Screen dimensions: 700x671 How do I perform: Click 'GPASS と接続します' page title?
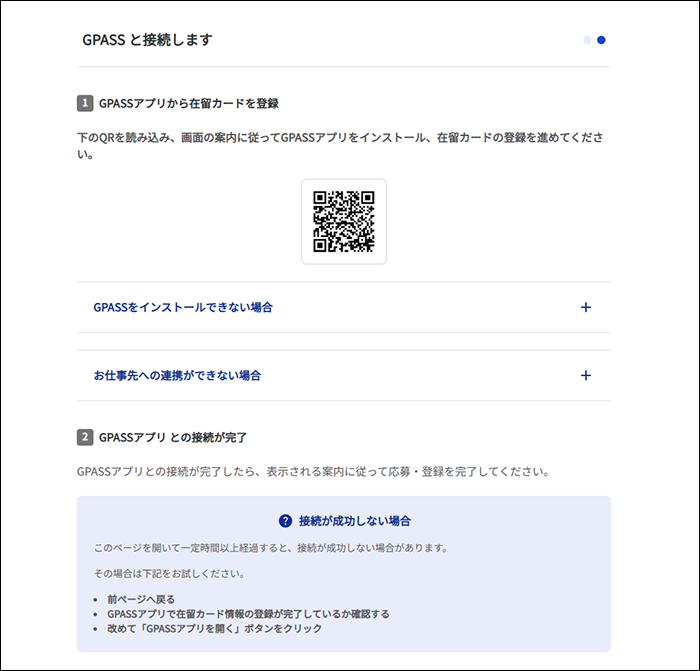point(147,40)
